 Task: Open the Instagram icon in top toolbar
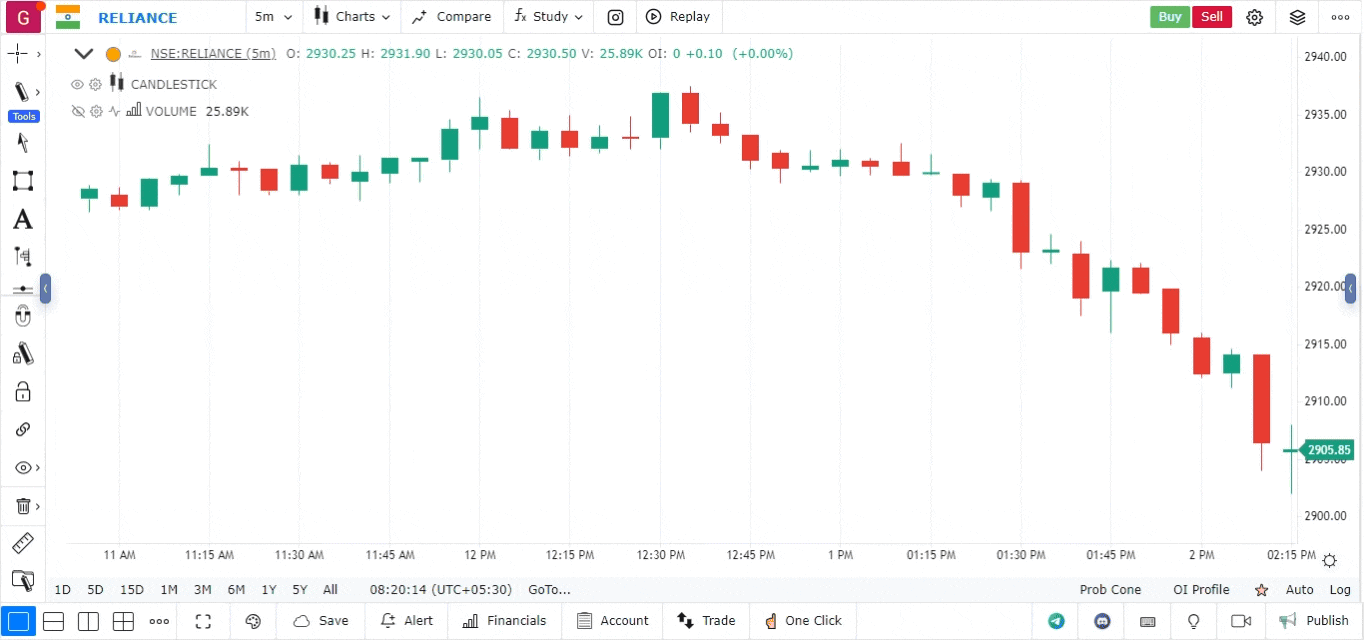(x=616, y=17)
